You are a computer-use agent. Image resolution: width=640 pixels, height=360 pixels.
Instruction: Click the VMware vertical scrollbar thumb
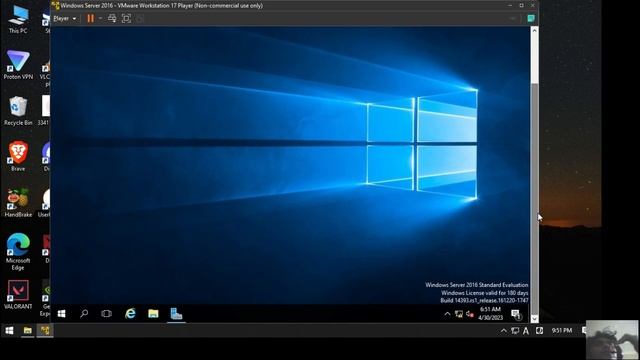click(534, 198)
